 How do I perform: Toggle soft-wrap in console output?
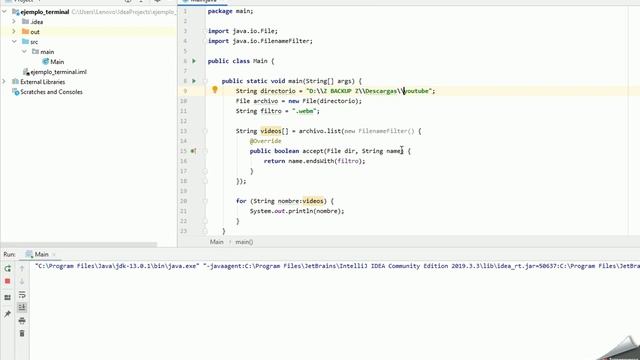click(22, 295)
